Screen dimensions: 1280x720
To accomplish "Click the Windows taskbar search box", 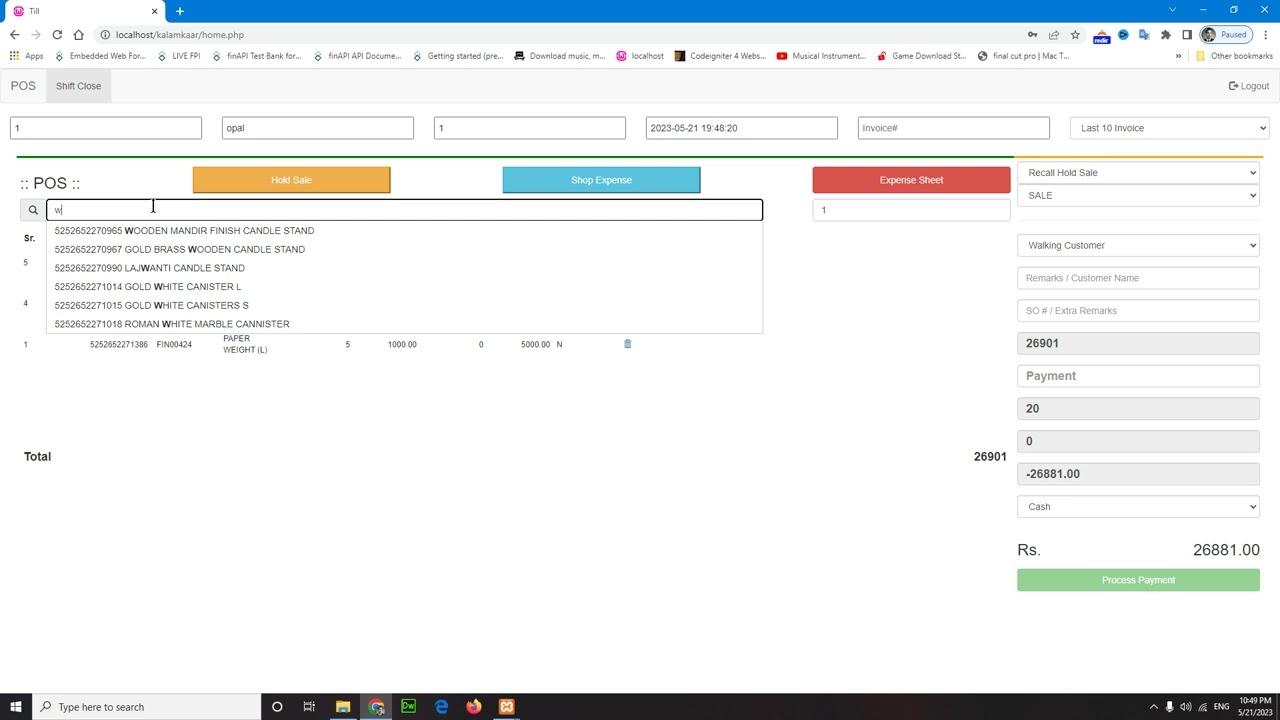I will tap(146, 707).
